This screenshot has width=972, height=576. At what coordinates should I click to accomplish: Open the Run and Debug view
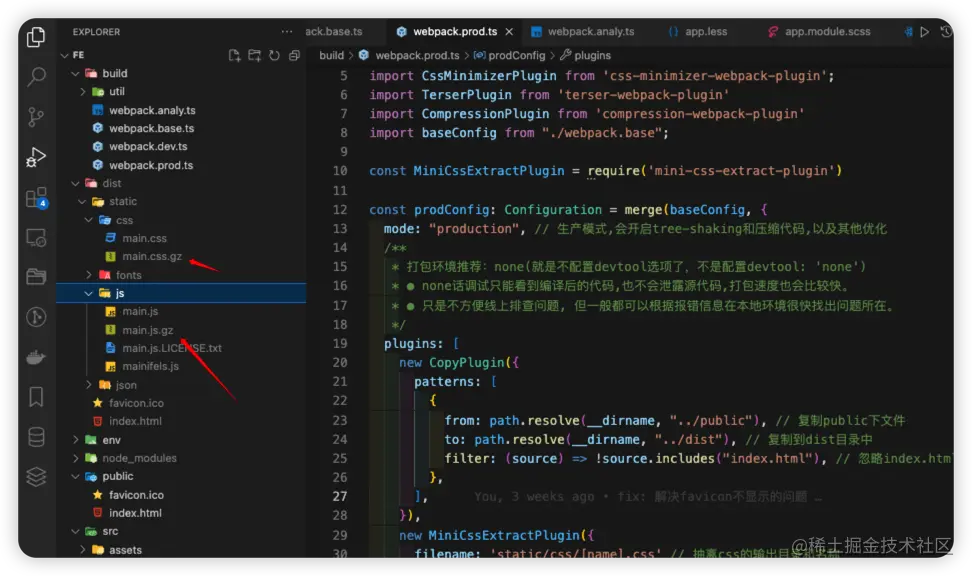[x=36, y=157]
